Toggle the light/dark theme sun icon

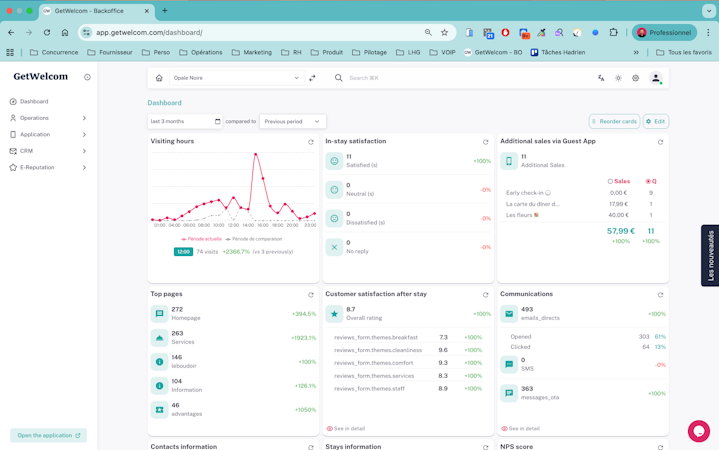[x=618, y=78]
